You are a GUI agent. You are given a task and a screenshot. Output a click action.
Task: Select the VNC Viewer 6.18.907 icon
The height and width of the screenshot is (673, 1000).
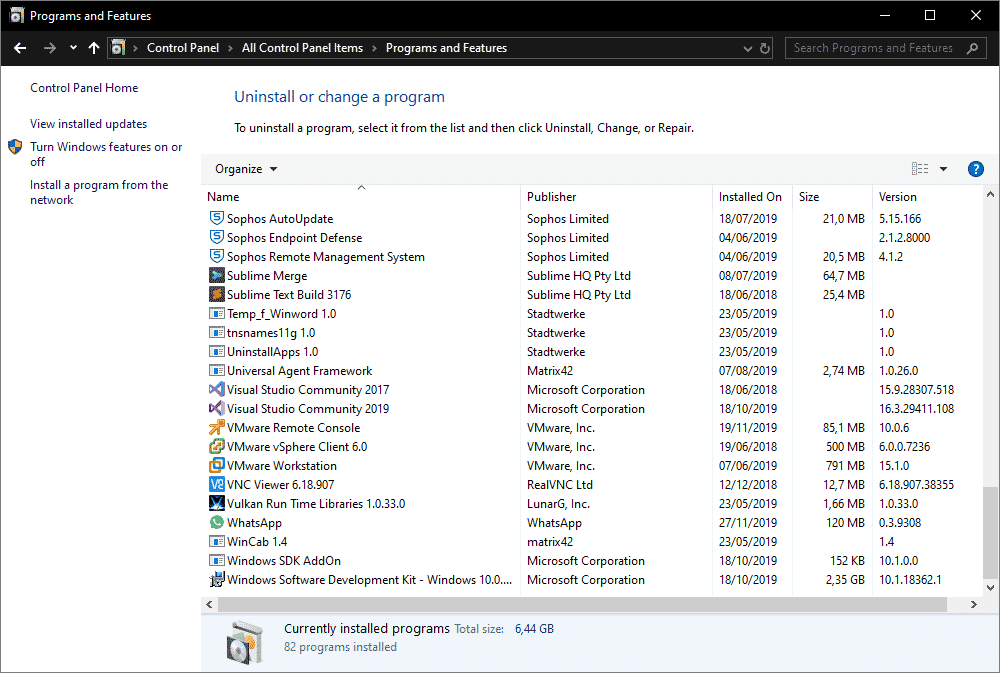pos(217,484)
